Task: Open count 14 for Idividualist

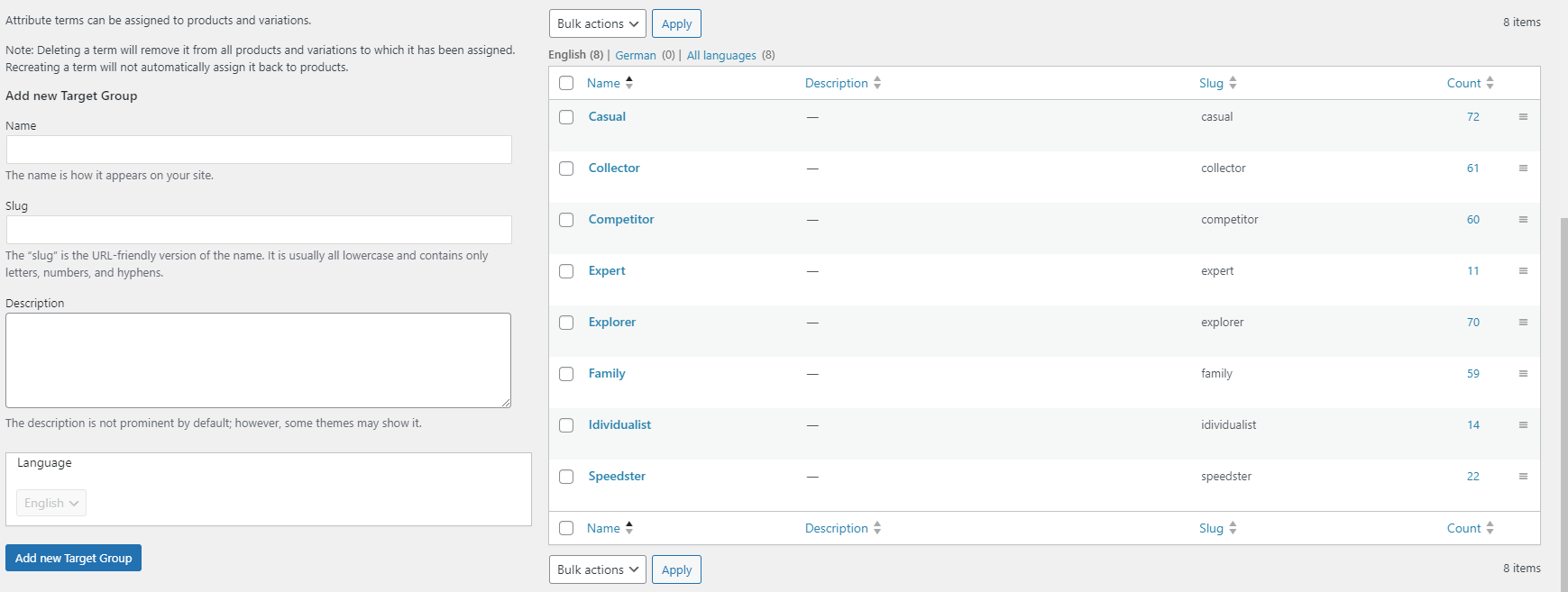Action: [1473, 425]
